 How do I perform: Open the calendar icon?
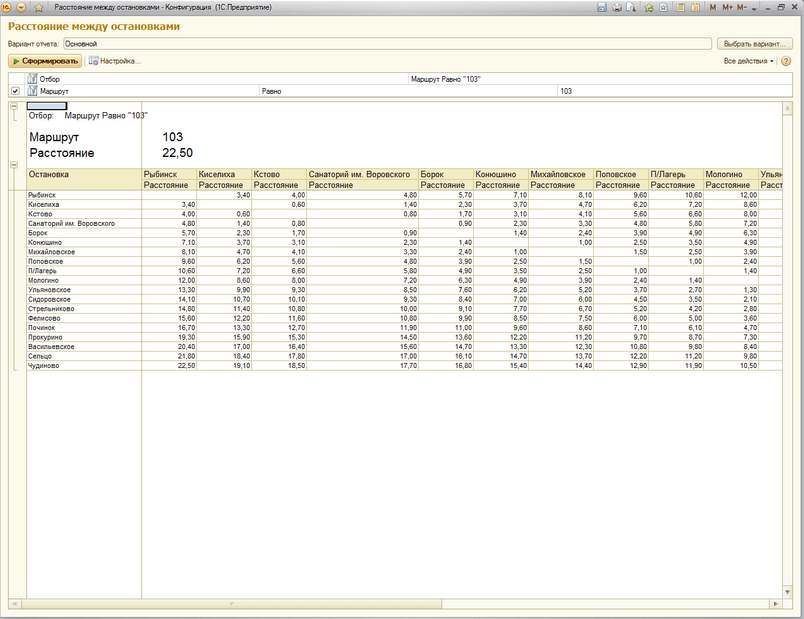[695, 8]
